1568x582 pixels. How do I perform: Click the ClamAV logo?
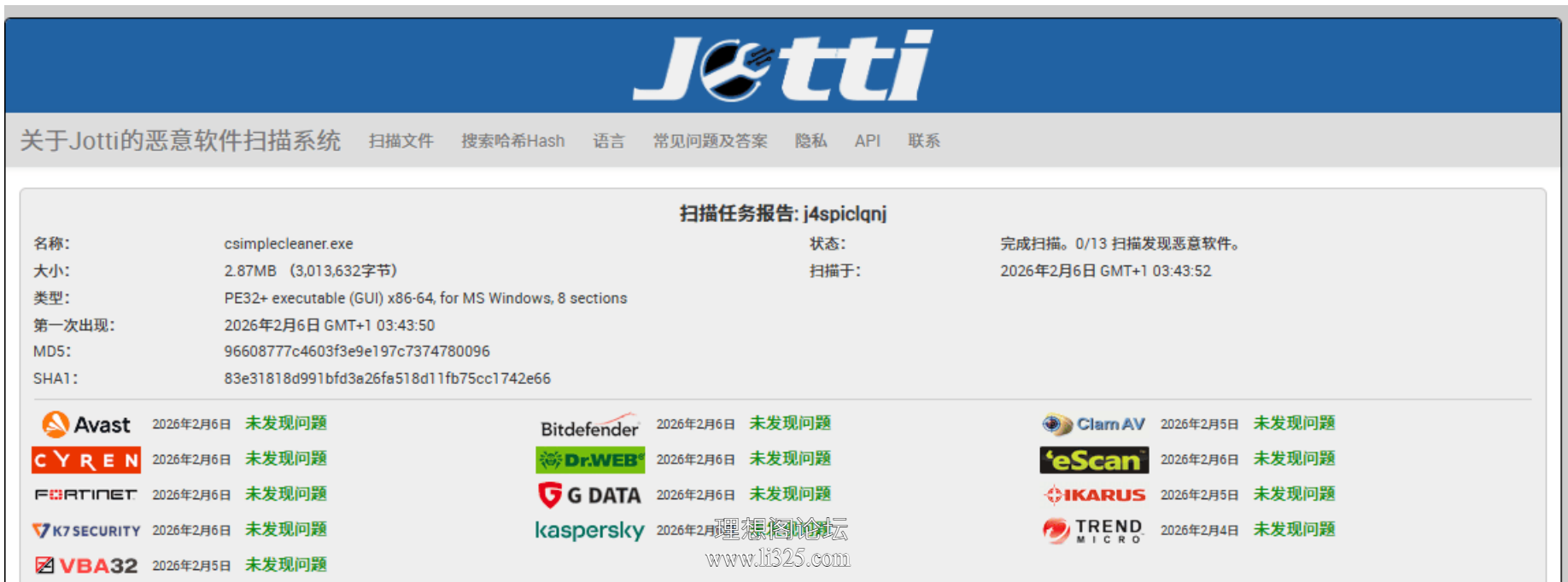click(x=1094, y=424)
